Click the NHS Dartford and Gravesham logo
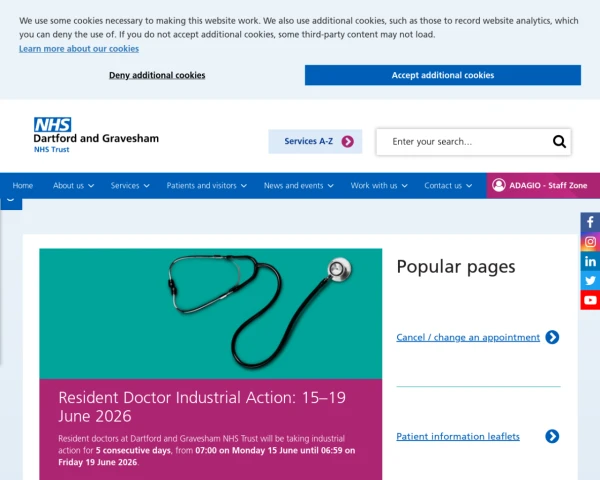Image resolution: width=600 pixels, height=480 pixels. pos(96,135)
